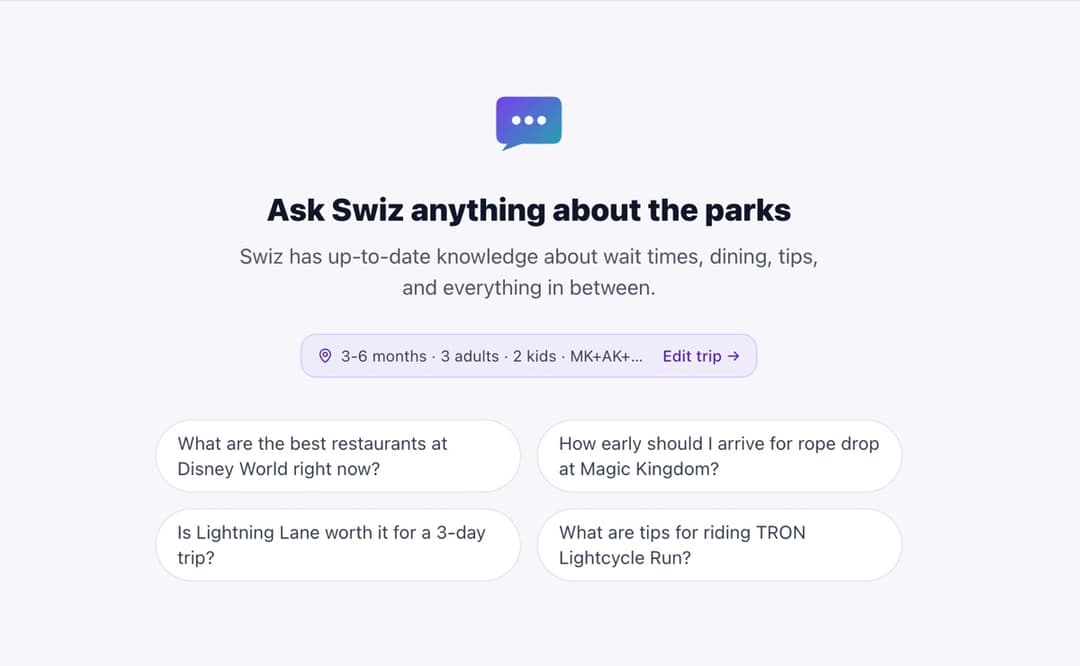Select the location pin icon on the trip pill
Viewport: 1080px width, 666px height.
[325, 356]
